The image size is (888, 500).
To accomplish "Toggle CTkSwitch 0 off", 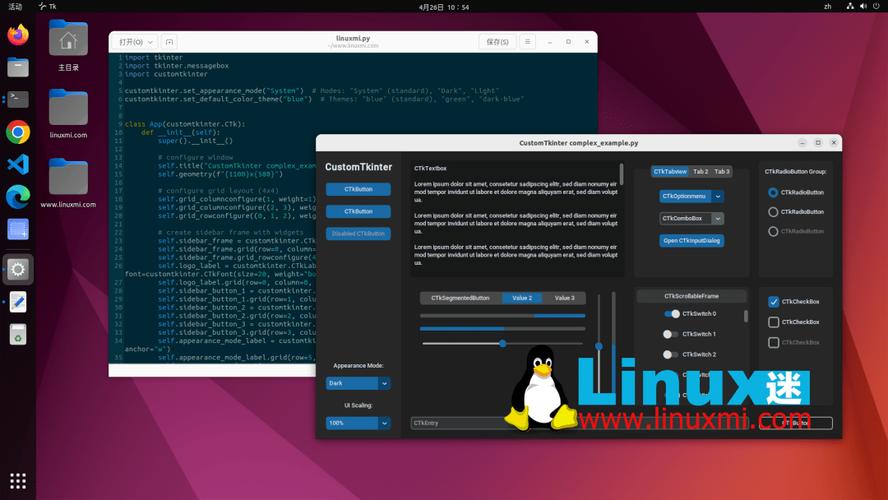I will click(x=672, y=314).
